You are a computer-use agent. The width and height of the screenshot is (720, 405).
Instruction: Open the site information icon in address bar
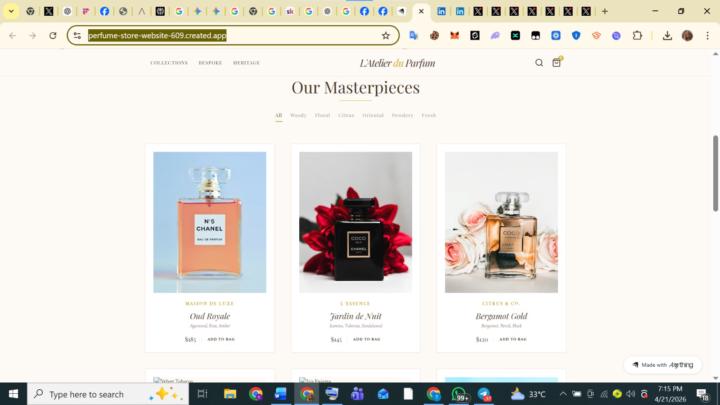(77, 35)
